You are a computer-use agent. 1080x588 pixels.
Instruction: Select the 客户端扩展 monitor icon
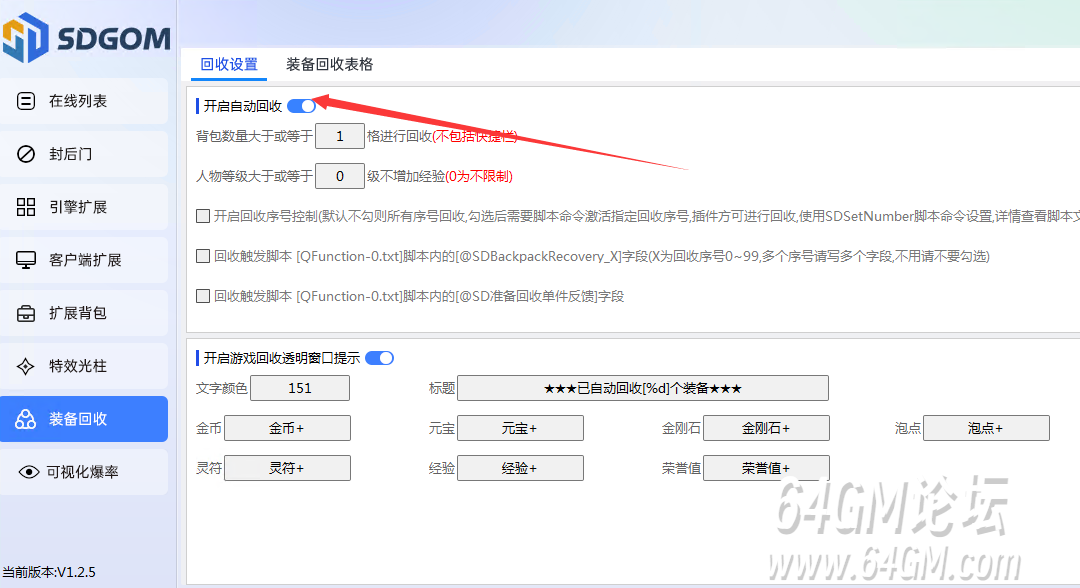click(27, 260)
